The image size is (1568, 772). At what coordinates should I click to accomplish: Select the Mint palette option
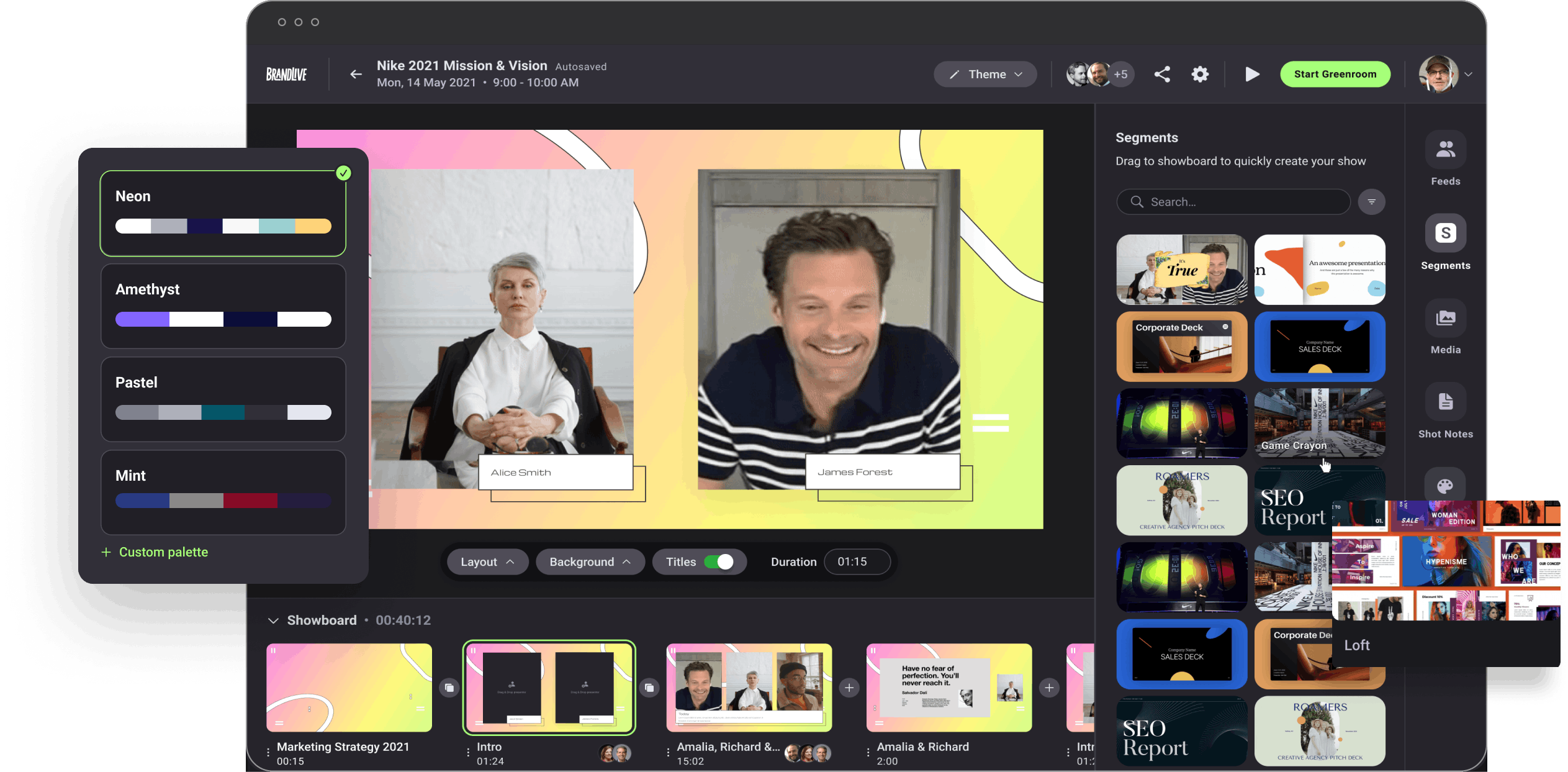[x=223, y=492]
